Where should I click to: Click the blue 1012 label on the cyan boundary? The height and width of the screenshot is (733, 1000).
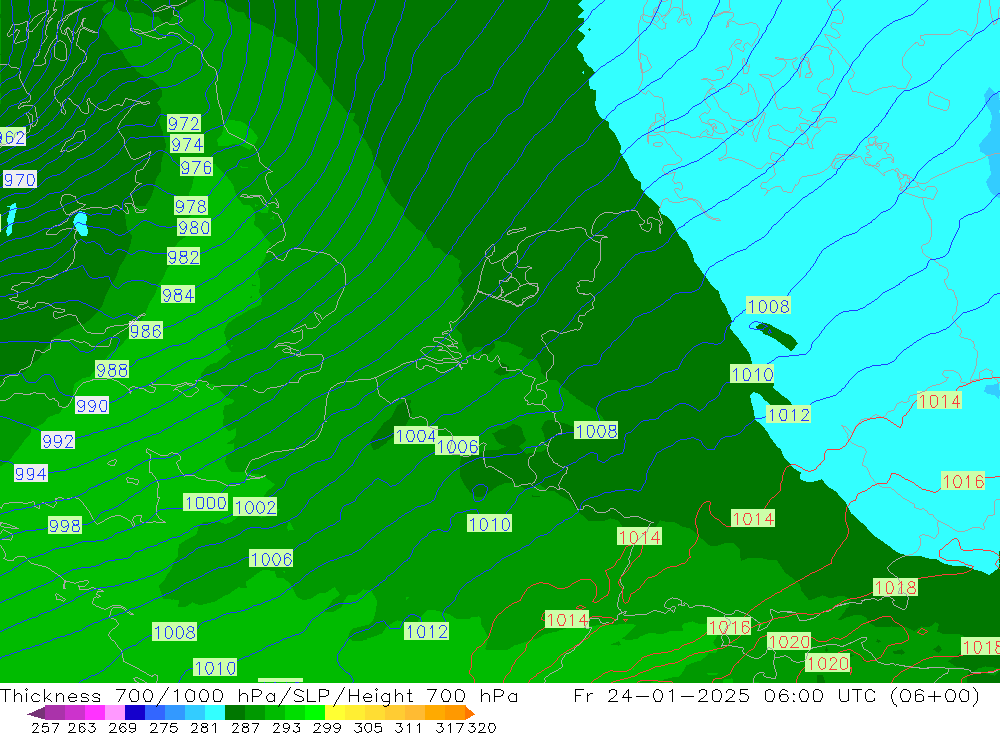tap(788, 415)
